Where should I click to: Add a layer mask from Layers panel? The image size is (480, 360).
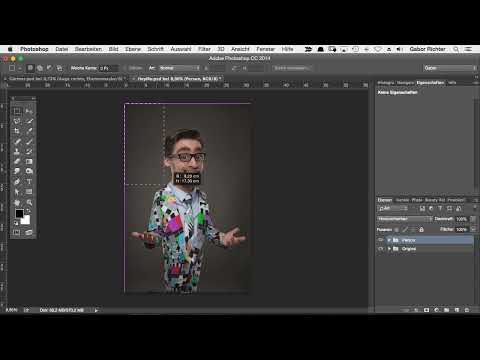(x=426, y=310)
